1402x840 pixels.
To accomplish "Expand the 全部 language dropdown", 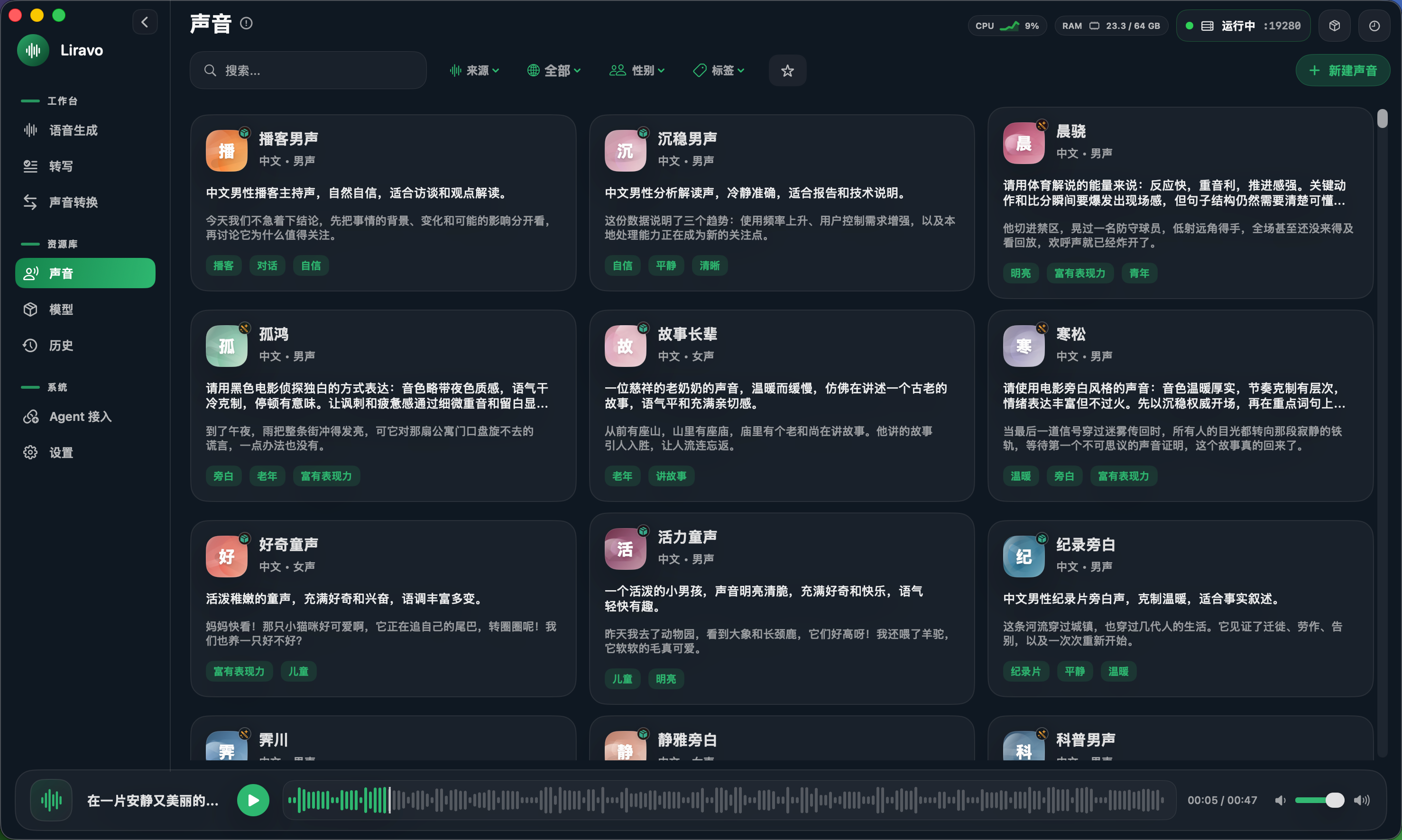I will [x=554, y=70].
